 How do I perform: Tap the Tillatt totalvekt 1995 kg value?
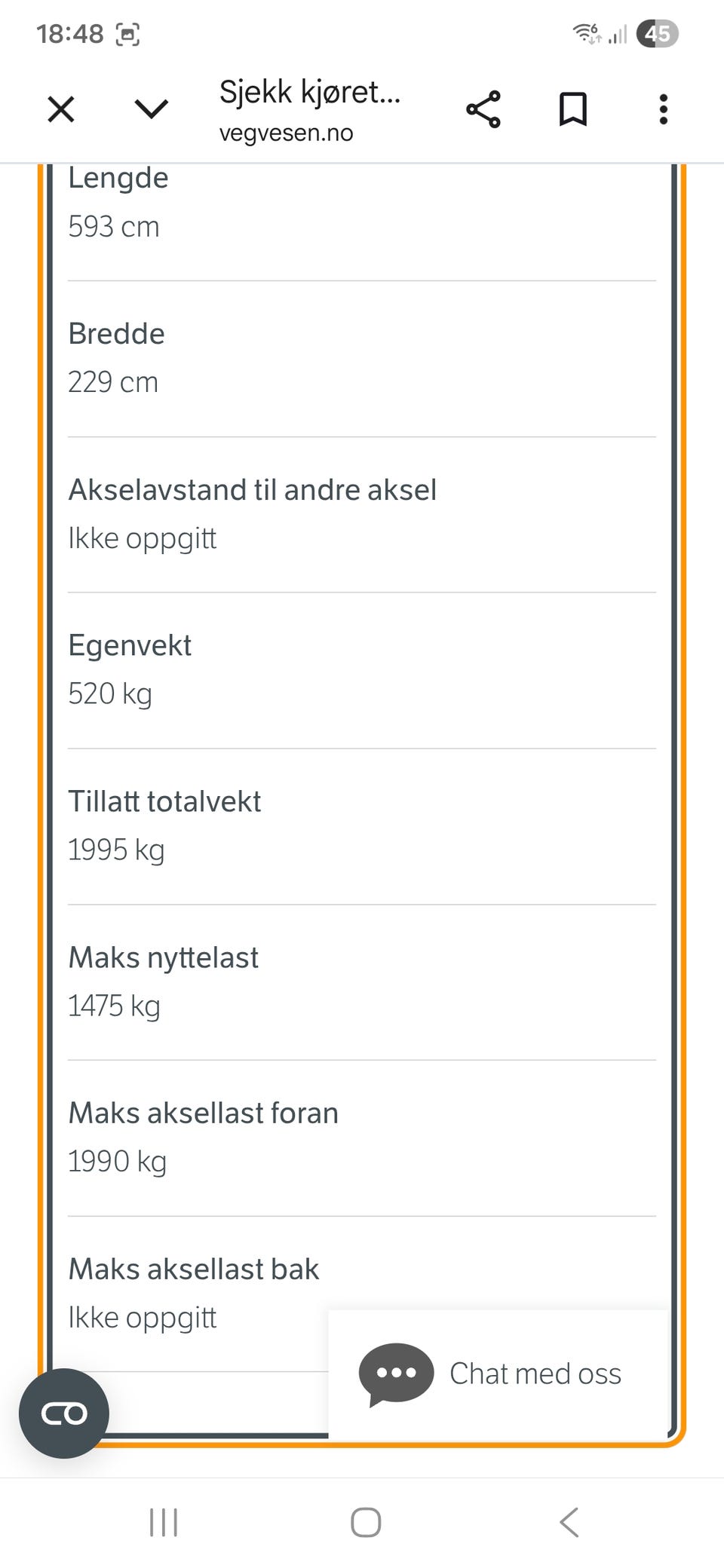coord(116,850)
